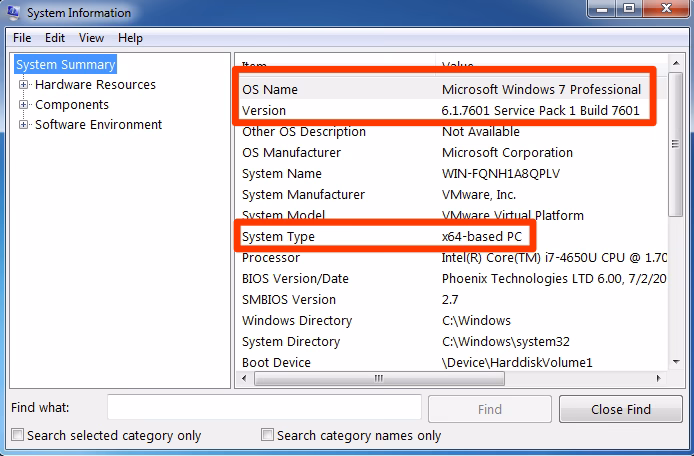Image resolution: width=694 pixels, height=456 pixels.
Task: Click the System Information title bar icon
Action: [13, 13]
